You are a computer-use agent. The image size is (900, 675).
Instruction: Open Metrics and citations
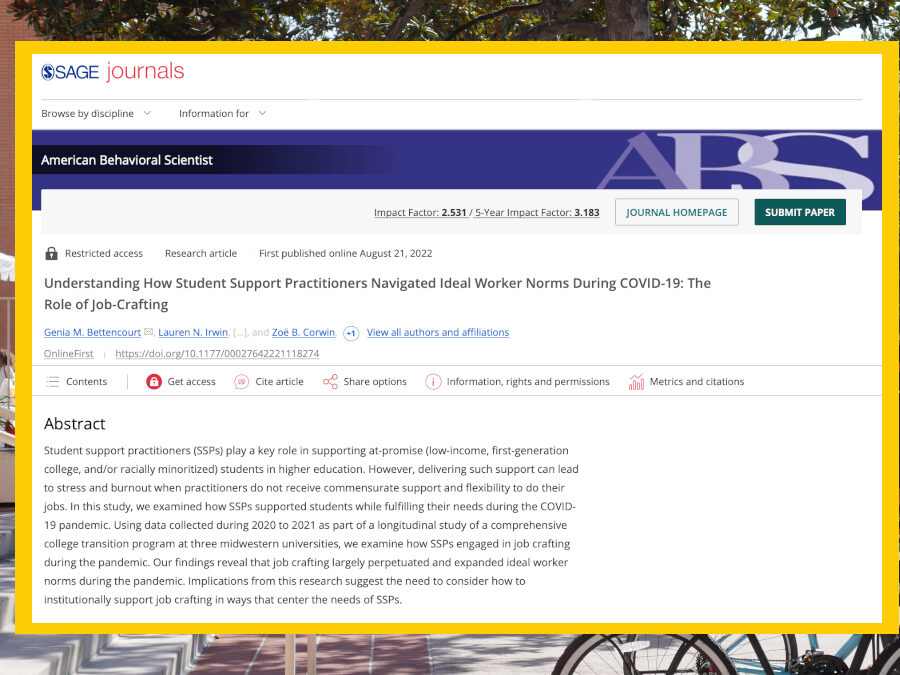[697, 382]
